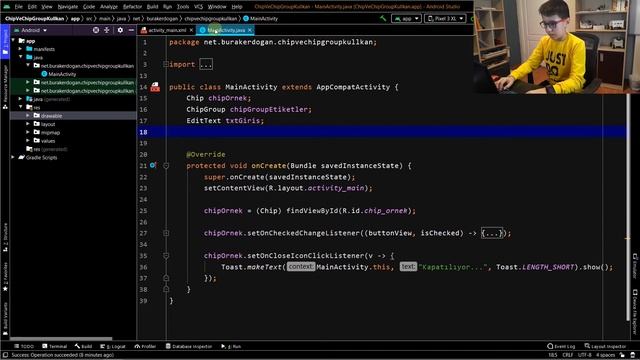Click the CRLF line separator indicator
640x360 pixels.
point(568,355)
